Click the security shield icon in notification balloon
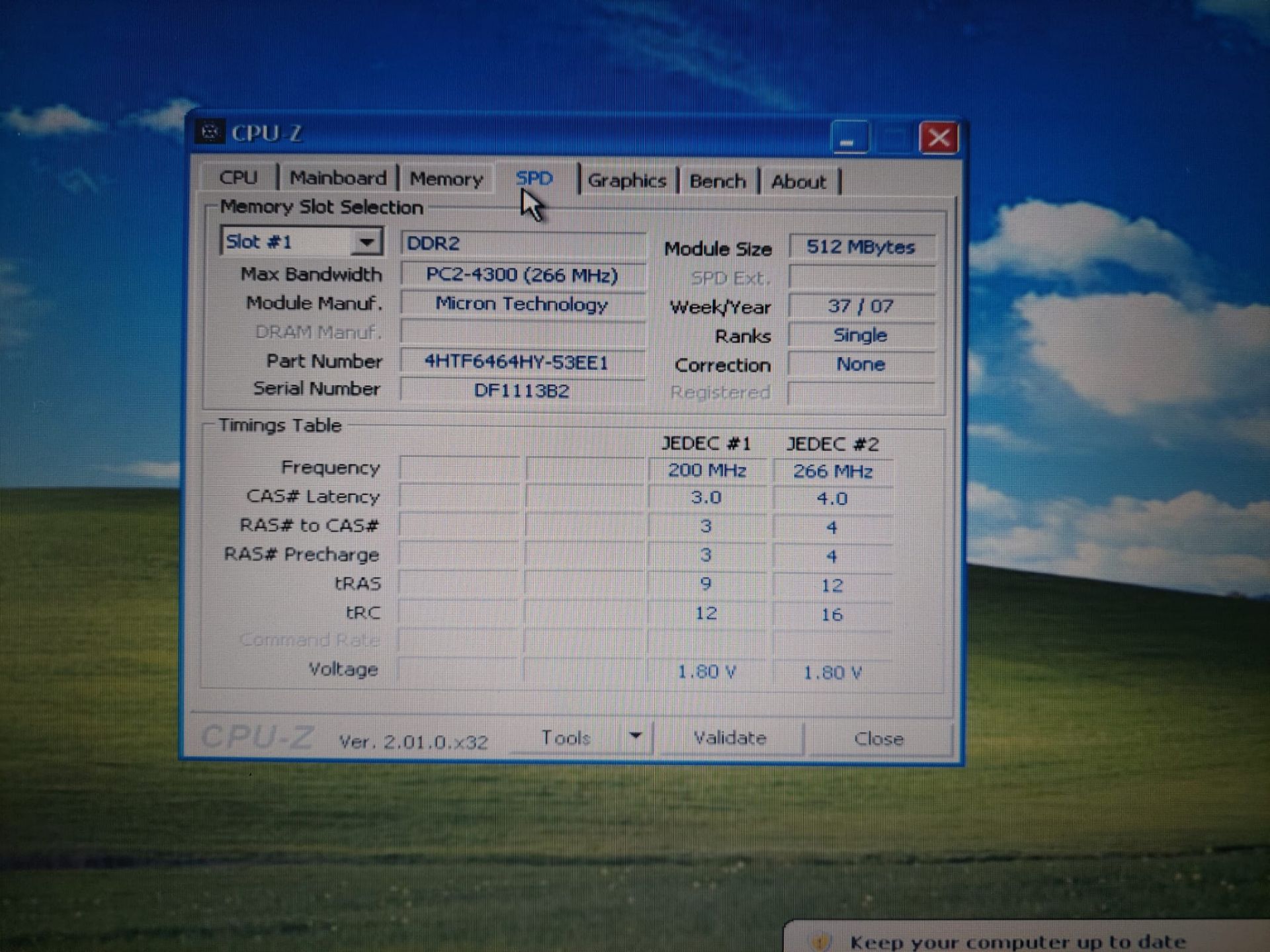Screen dimensions: 1270x952 821,942
